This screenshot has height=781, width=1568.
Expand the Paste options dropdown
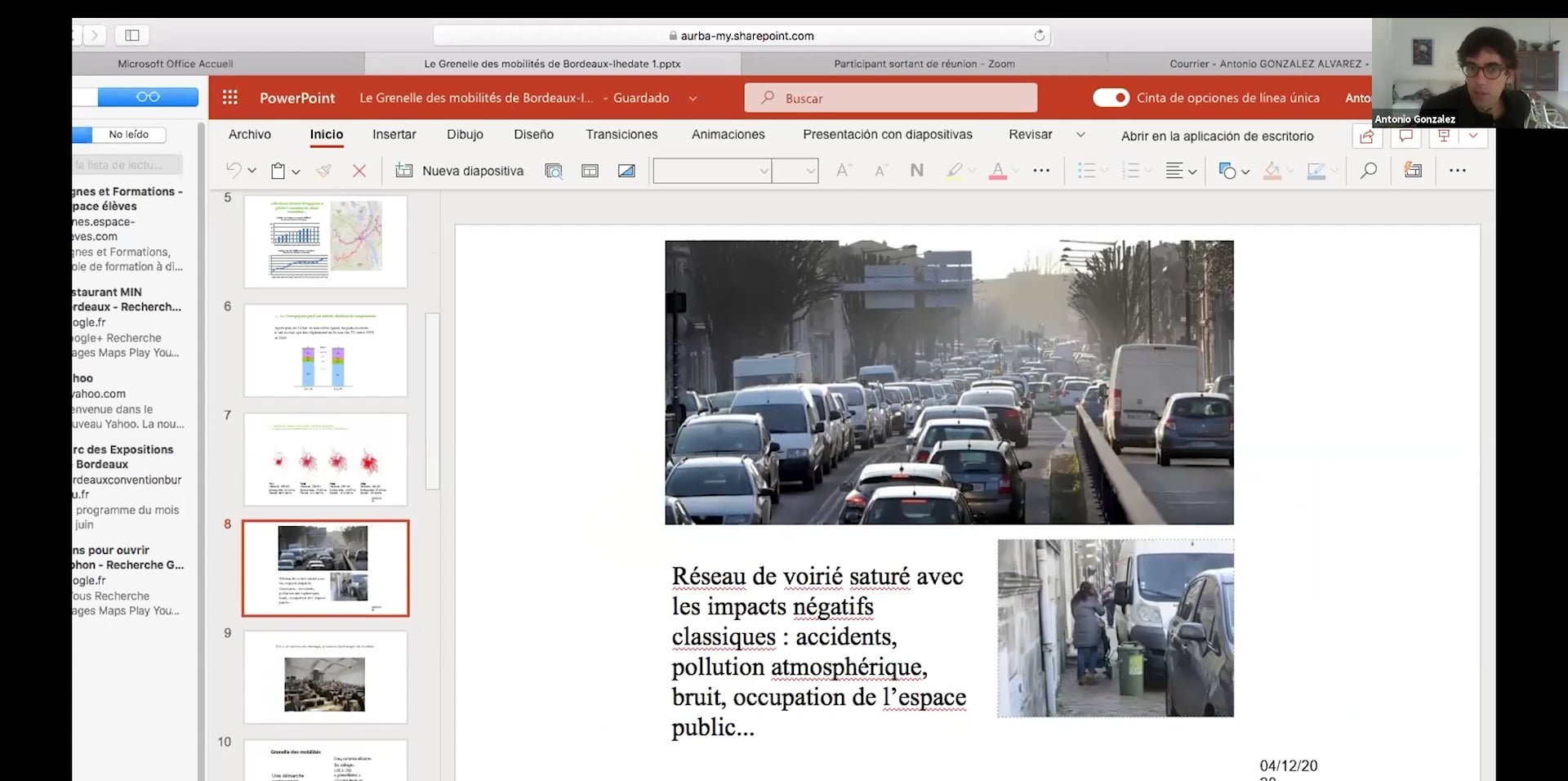pos(296,172)
